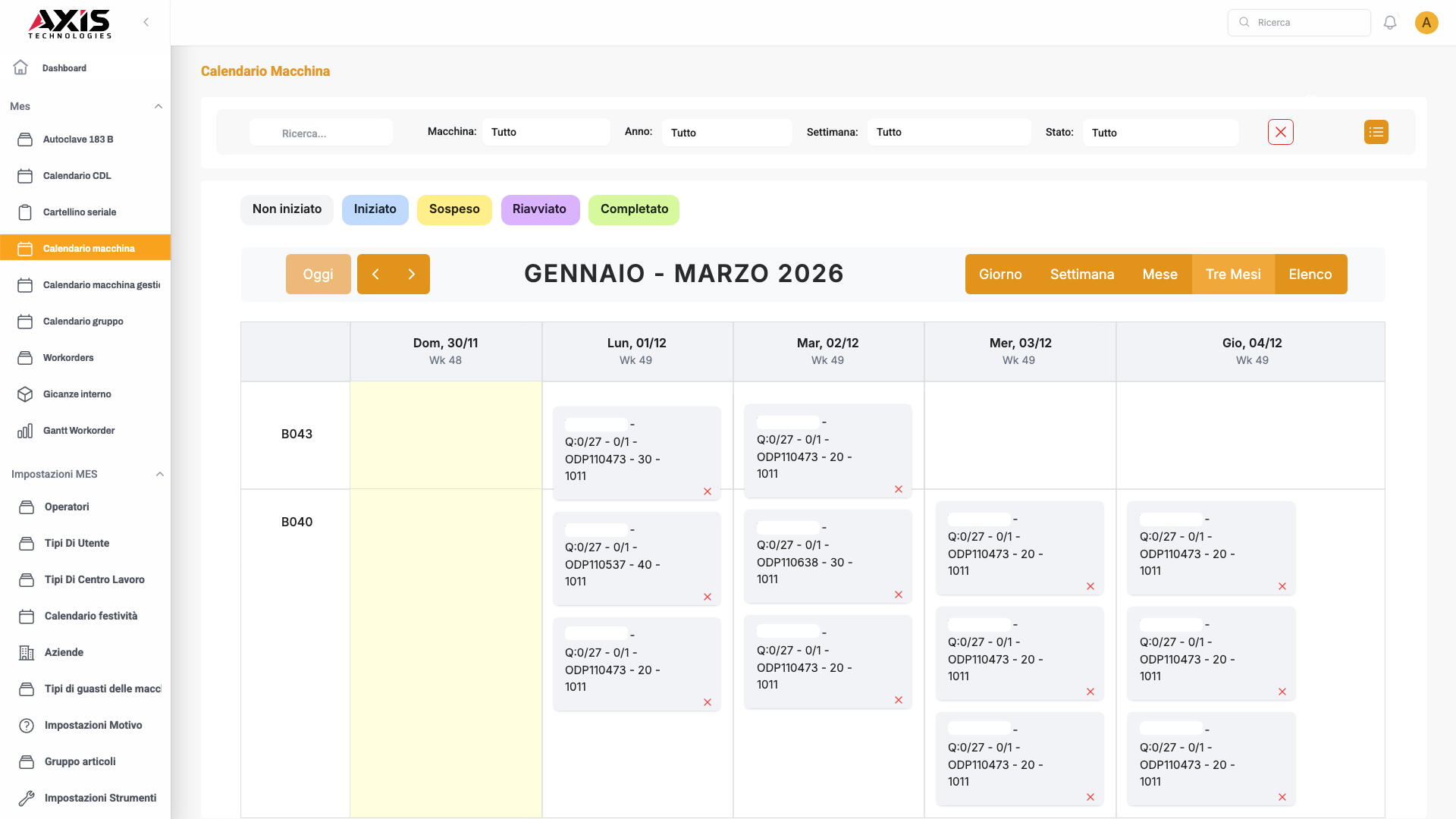Open the Settimana dropdown
Viewport: 1456px width, 819px height.
pos(948,132)
